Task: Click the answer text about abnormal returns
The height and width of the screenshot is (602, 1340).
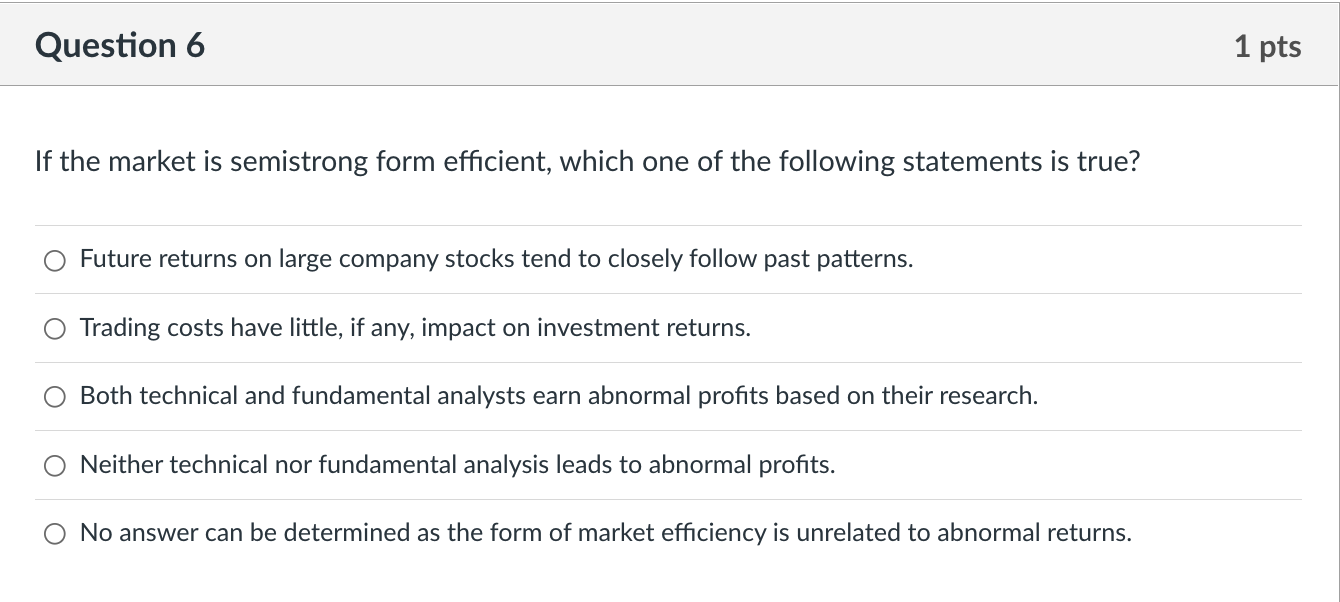Action: [x=605, y=532]
